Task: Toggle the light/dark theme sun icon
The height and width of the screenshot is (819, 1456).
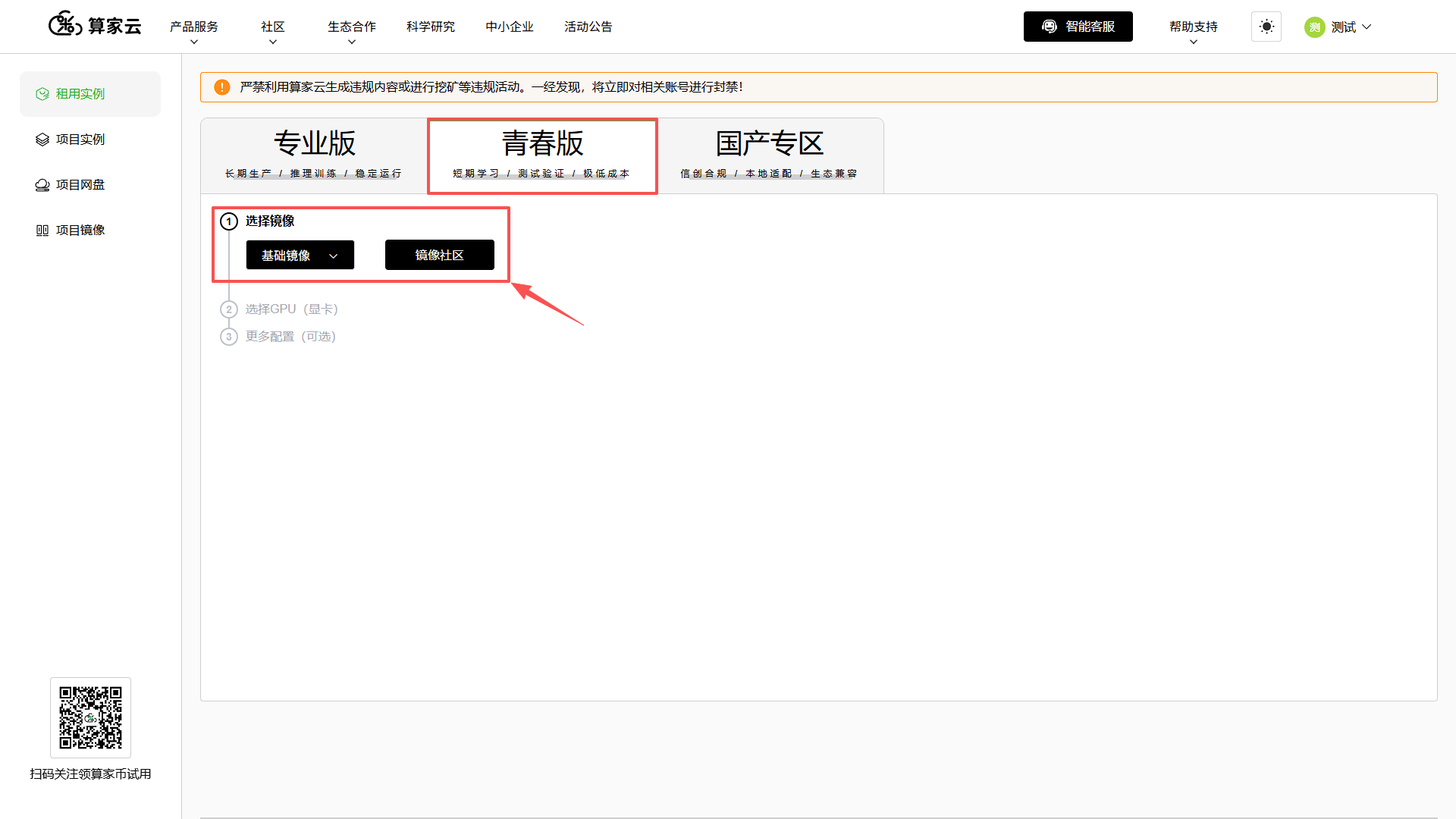Action: click(x=1266, y=27)
